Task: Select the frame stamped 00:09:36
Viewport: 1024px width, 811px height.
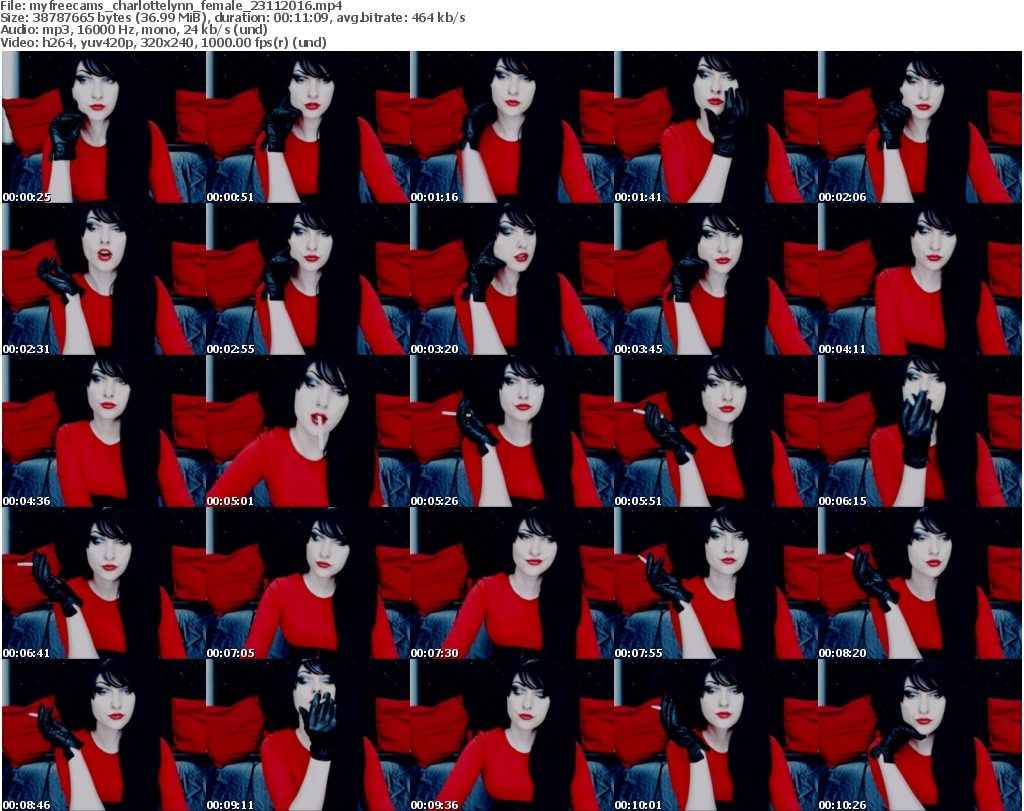Action: click(511, 735)
